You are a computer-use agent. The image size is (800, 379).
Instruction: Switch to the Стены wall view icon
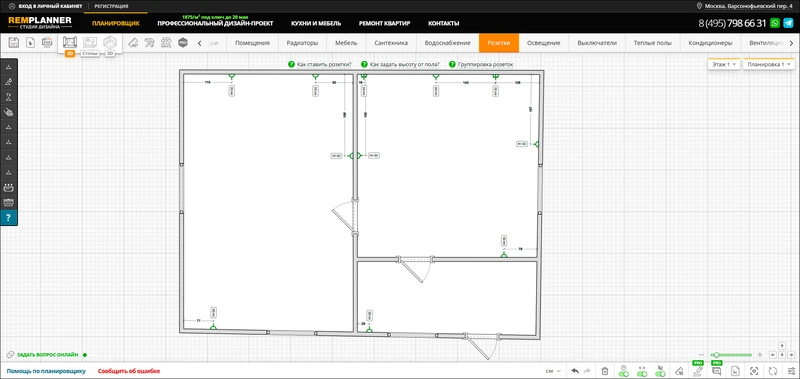tap(90, 42)
